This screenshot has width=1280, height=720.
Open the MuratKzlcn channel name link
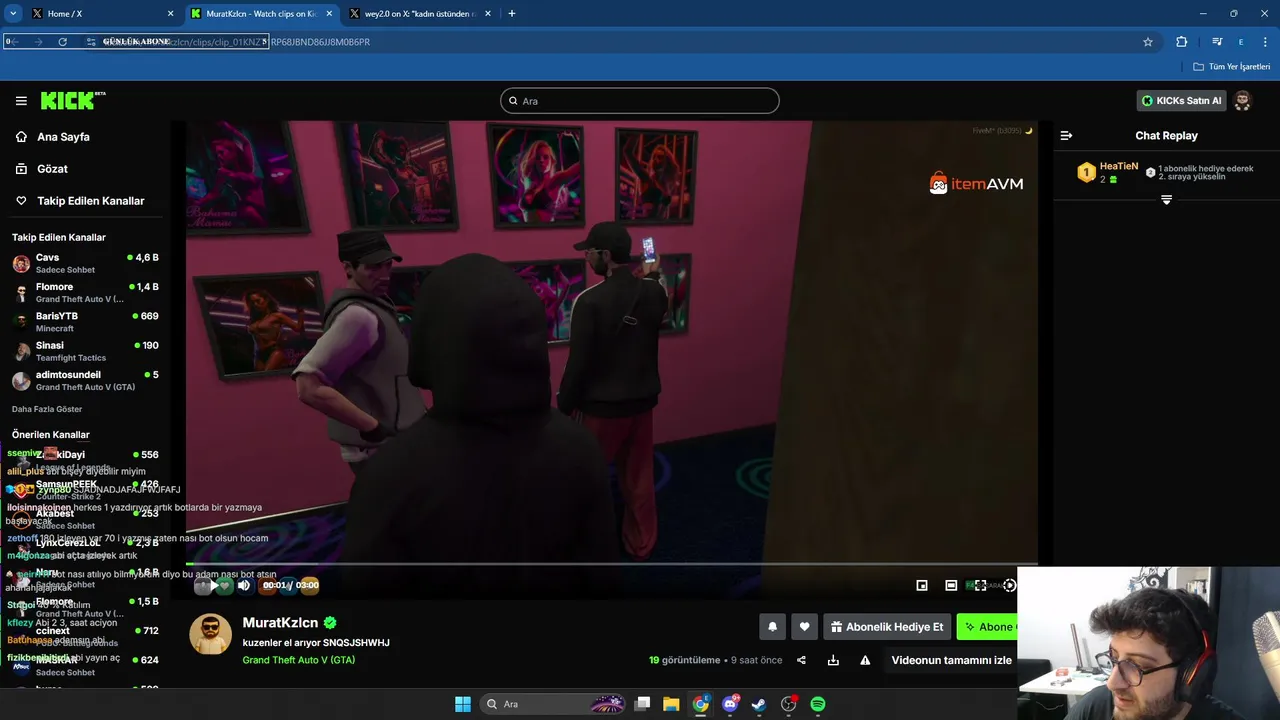tap(280, 622)
